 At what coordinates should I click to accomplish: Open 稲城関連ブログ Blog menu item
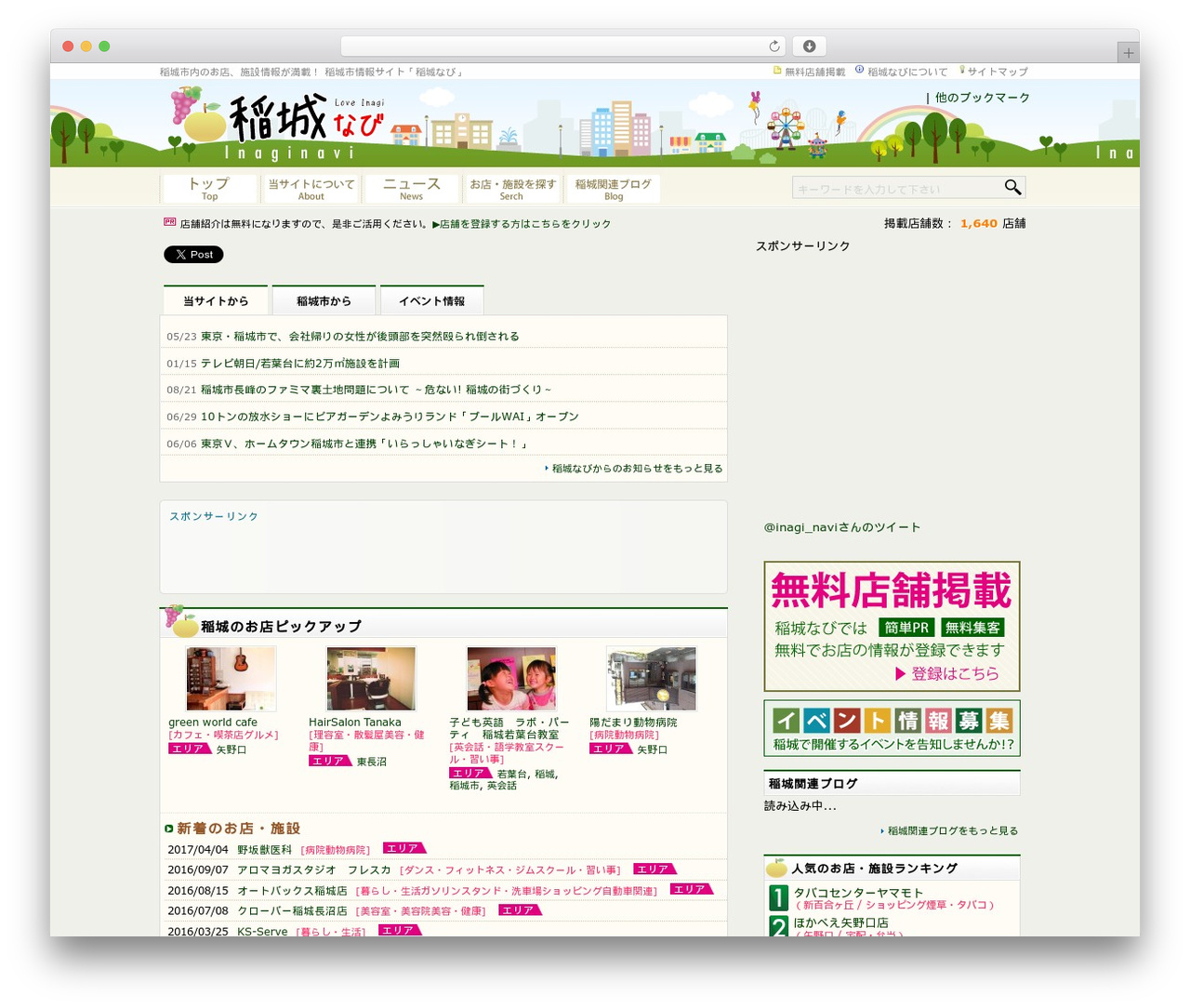pos(613,189)
